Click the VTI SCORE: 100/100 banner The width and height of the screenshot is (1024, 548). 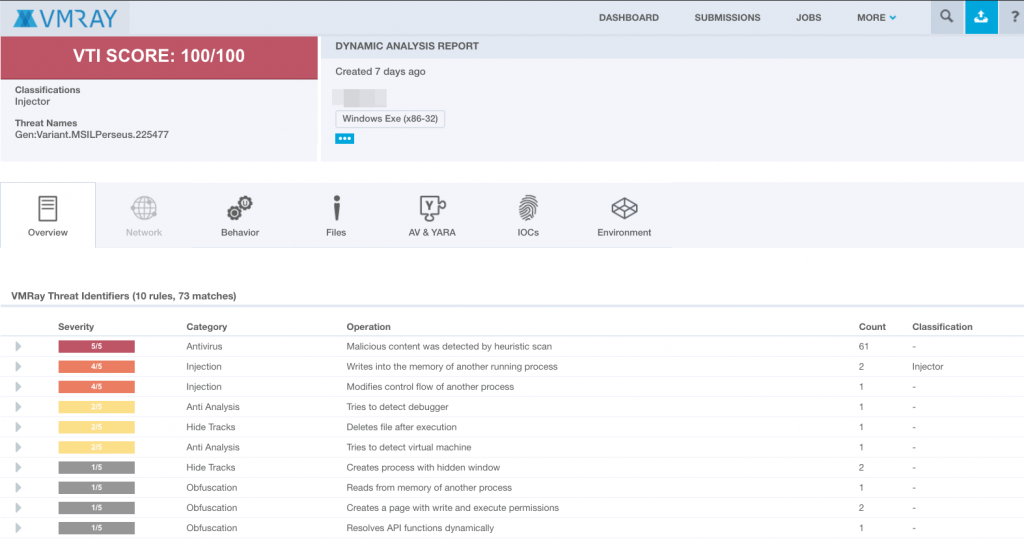pos(159,57)
